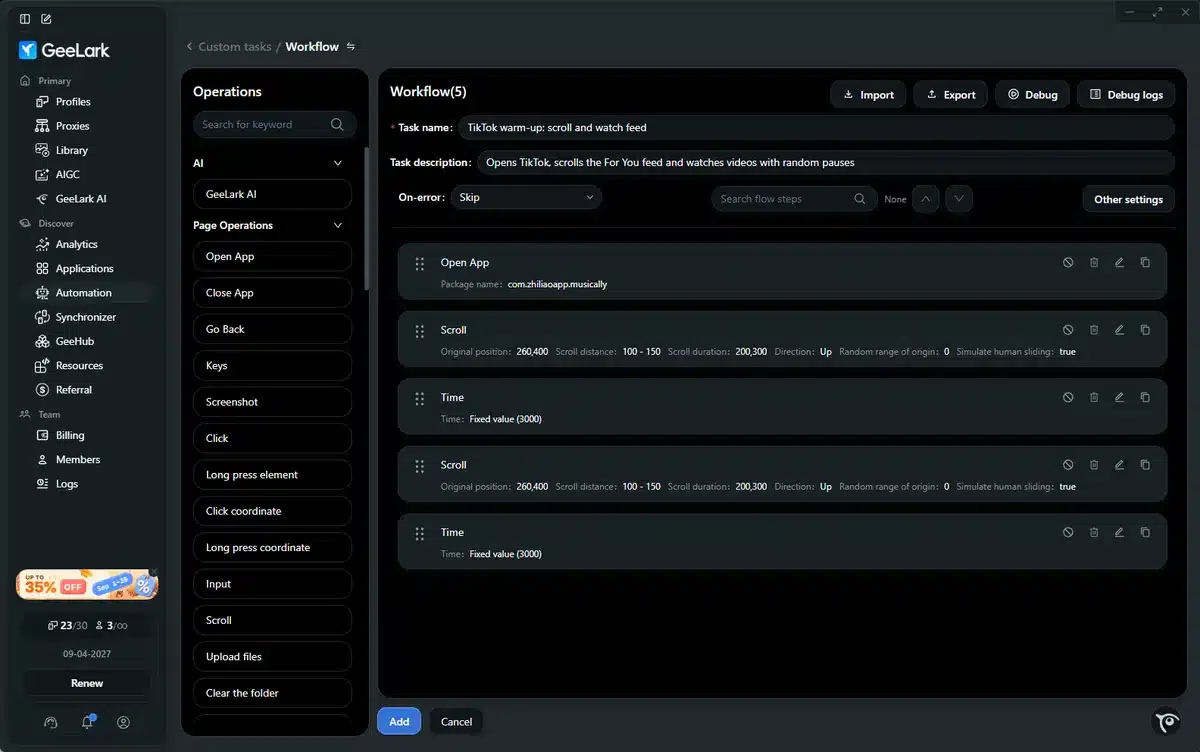Add the Upload files operation
Image resolution: width=1200 pixels, height=752 pixels.
pos(272,657)
